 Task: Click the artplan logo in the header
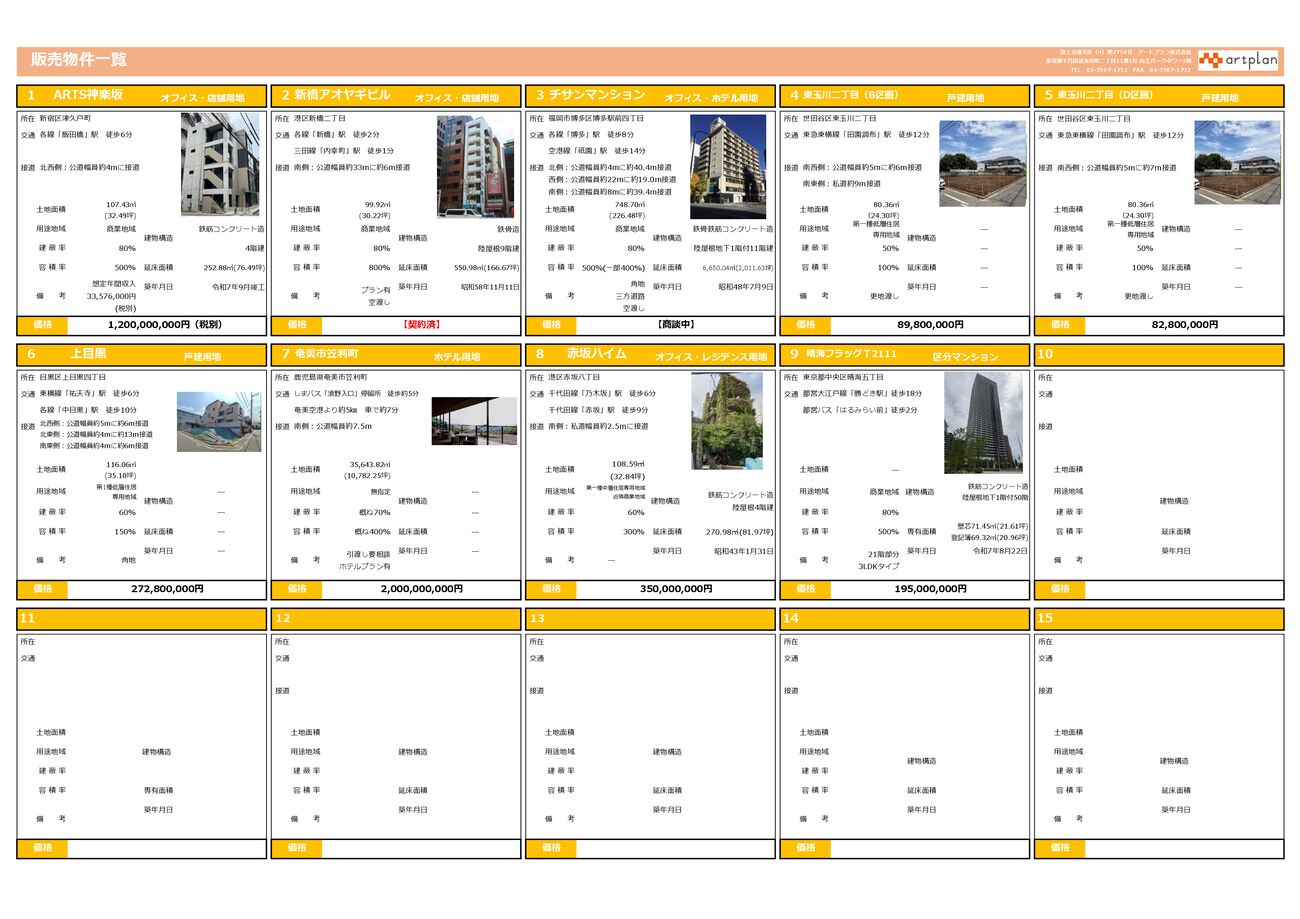[x=1238, y=60]
